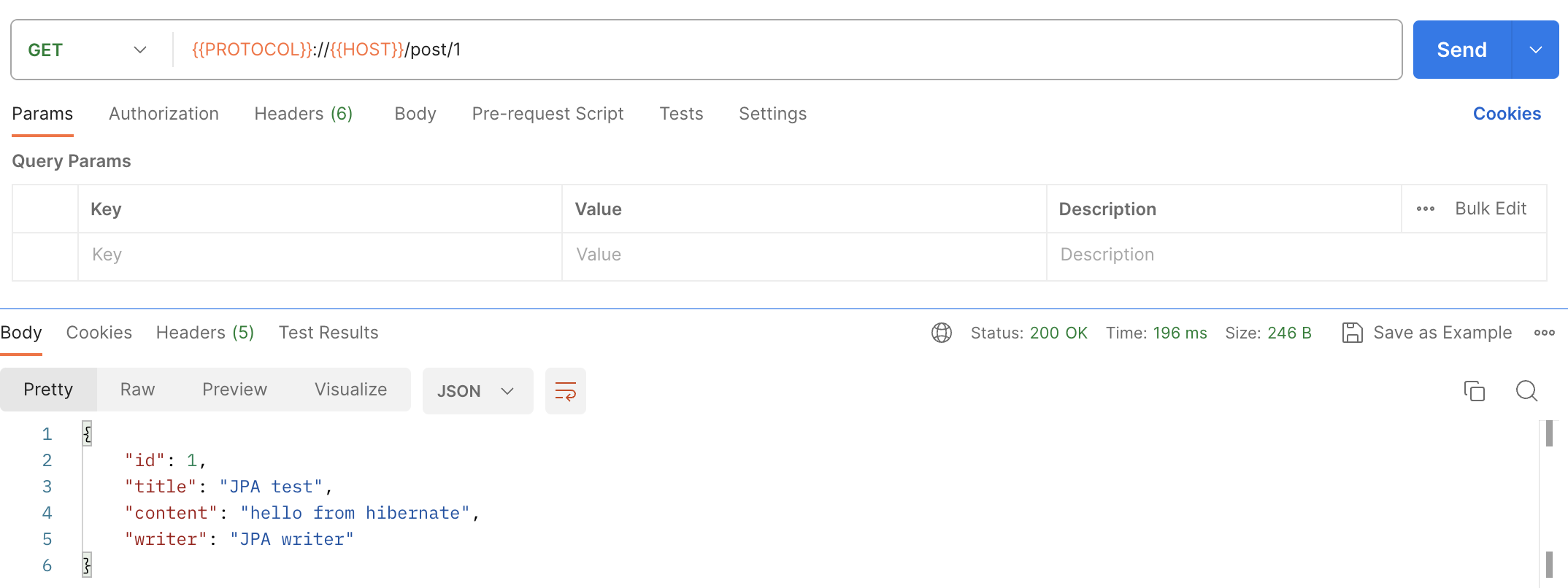This screenshot has width=1568, height=588.
Task: Switch the response view to Raw
Action: click(x=137, y=390)
